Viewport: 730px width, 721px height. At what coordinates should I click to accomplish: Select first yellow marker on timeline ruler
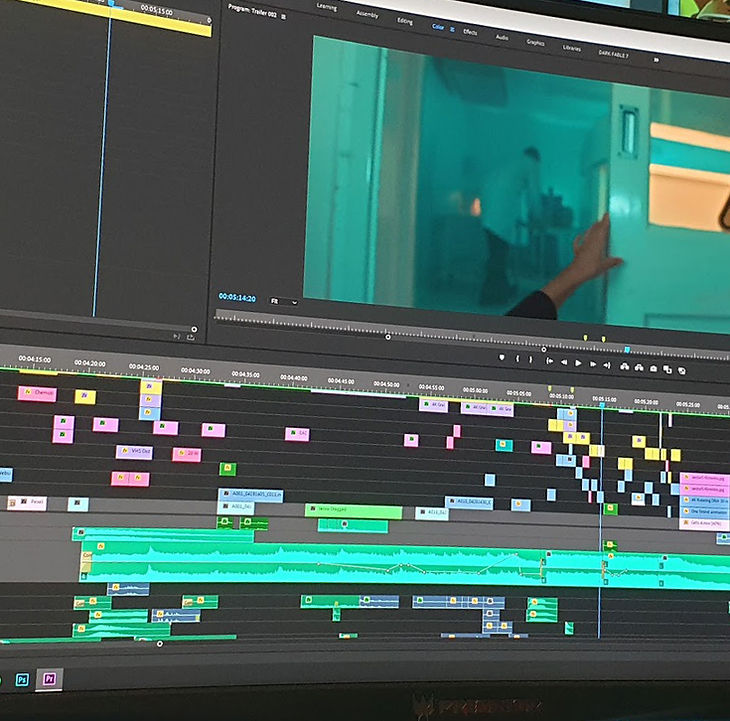point(550,388)
